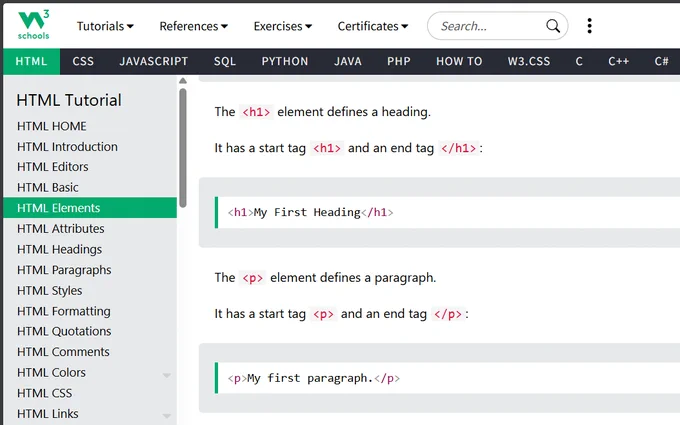Click the sidebar scrollbar up arrow

tap(183, 81)
